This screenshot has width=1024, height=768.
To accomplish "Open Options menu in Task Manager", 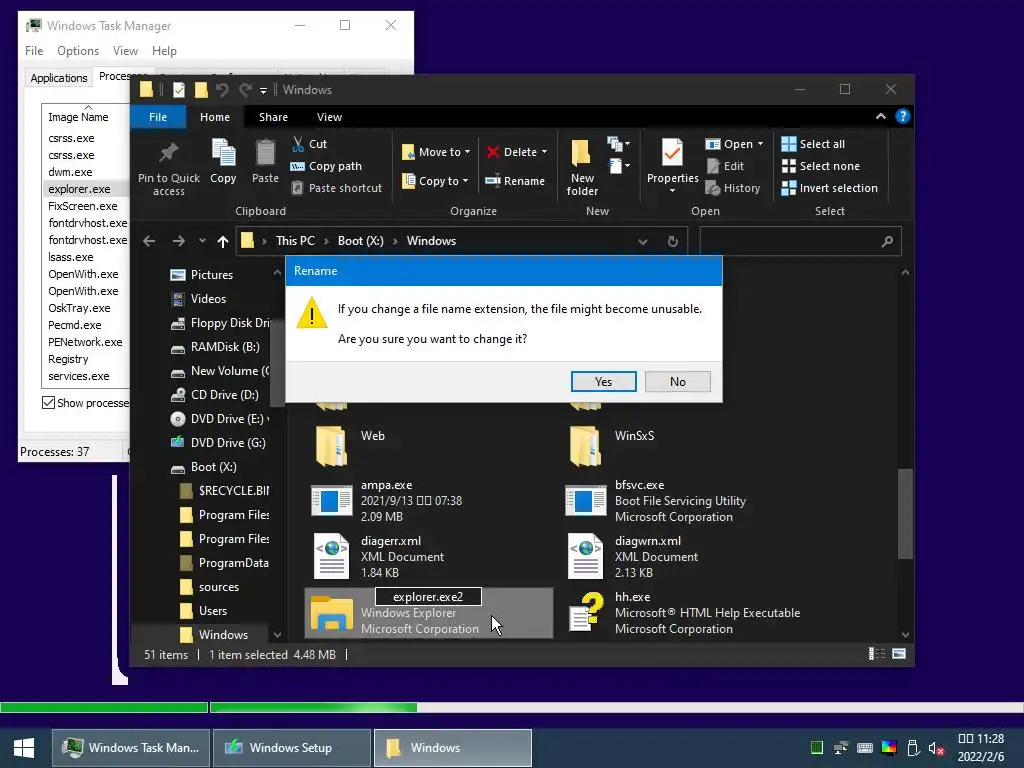I will 78,51.
